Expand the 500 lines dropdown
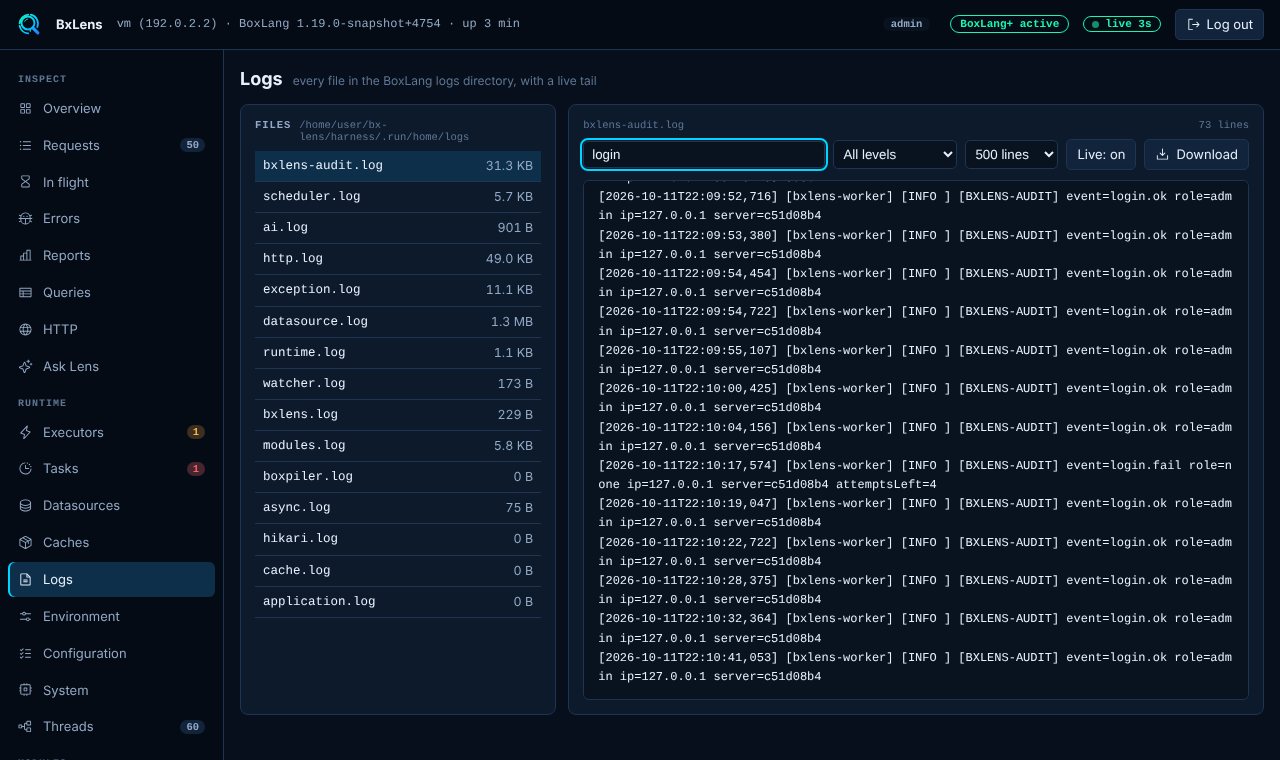Screen dimensions: 1280x760 coord(1011,154)
